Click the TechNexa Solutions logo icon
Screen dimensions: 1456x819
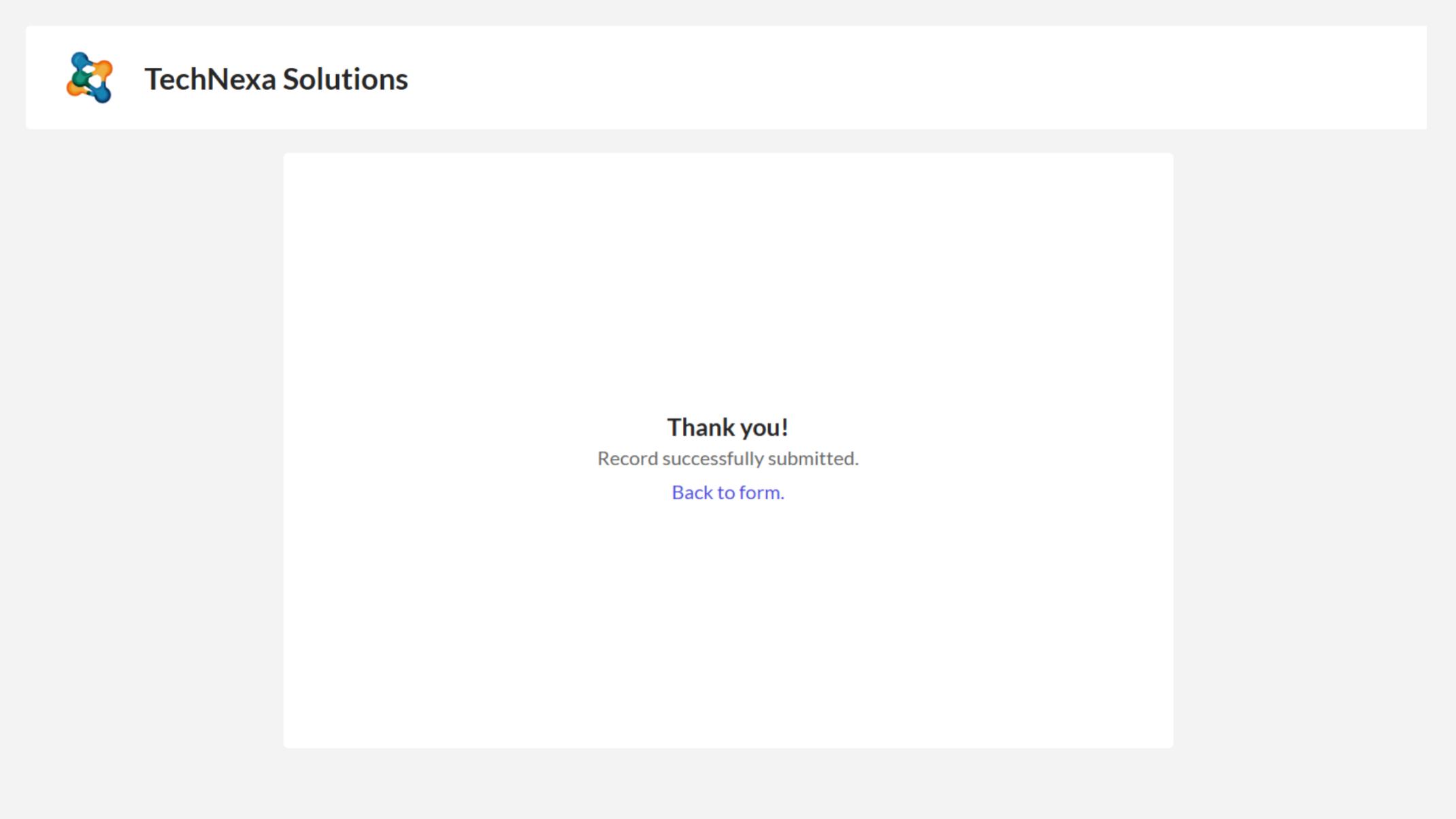(x=89, y=78)
